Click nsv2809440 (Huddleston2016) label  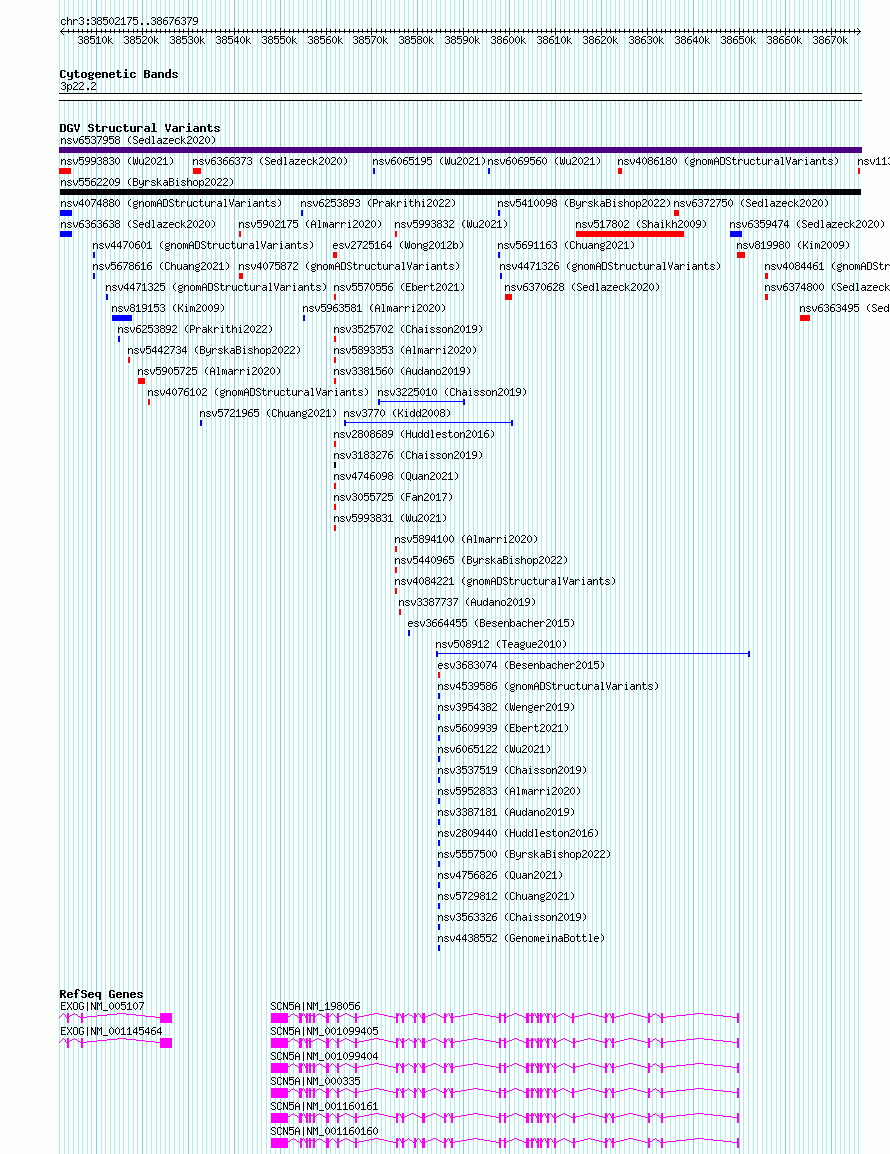pos(518,833)
